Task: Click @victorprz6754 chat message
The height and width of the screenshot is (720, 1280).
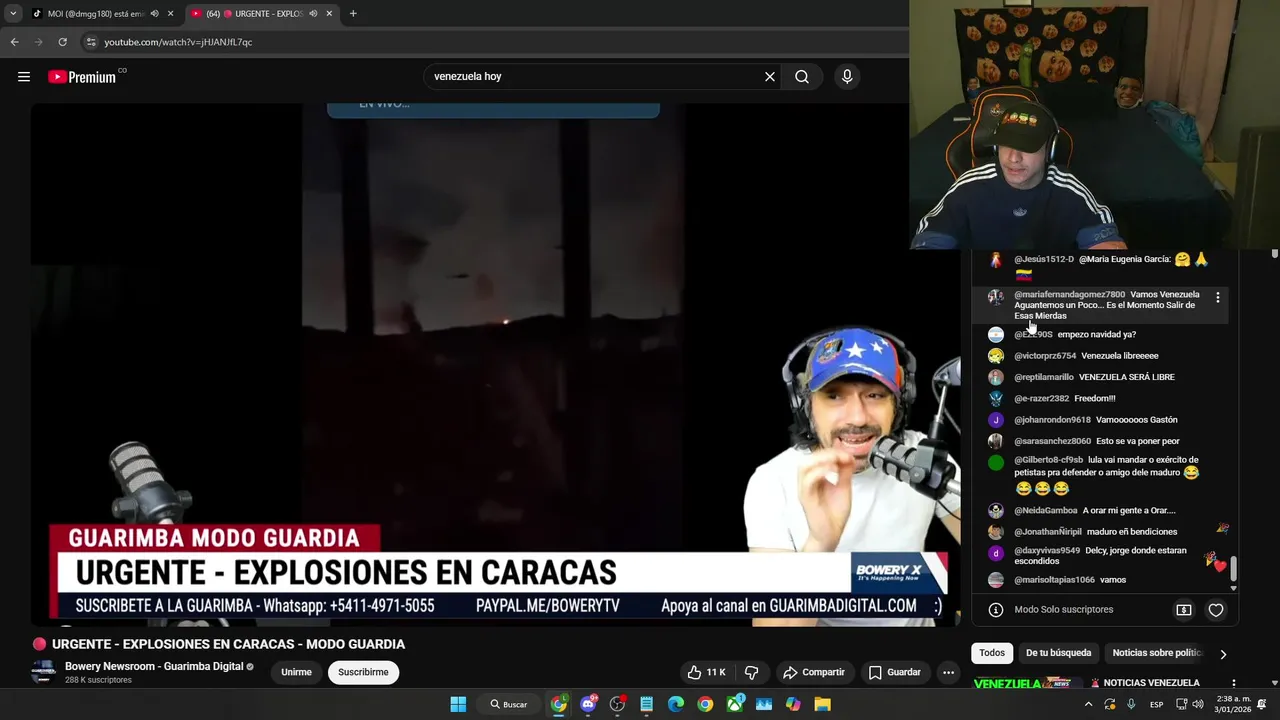Action: pos(1086,356)
